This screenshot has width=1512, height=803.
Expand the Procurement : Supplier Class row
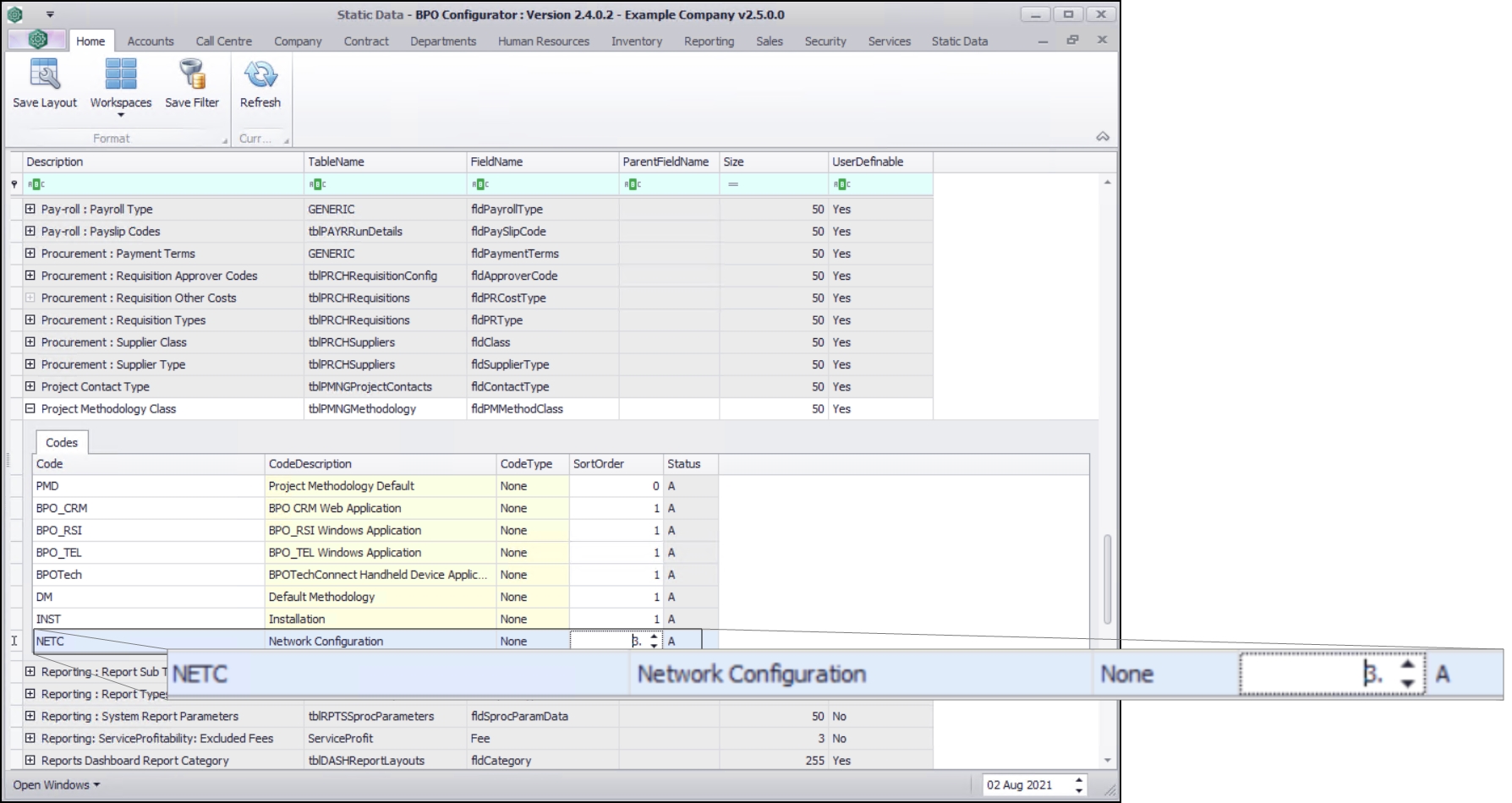30,342
